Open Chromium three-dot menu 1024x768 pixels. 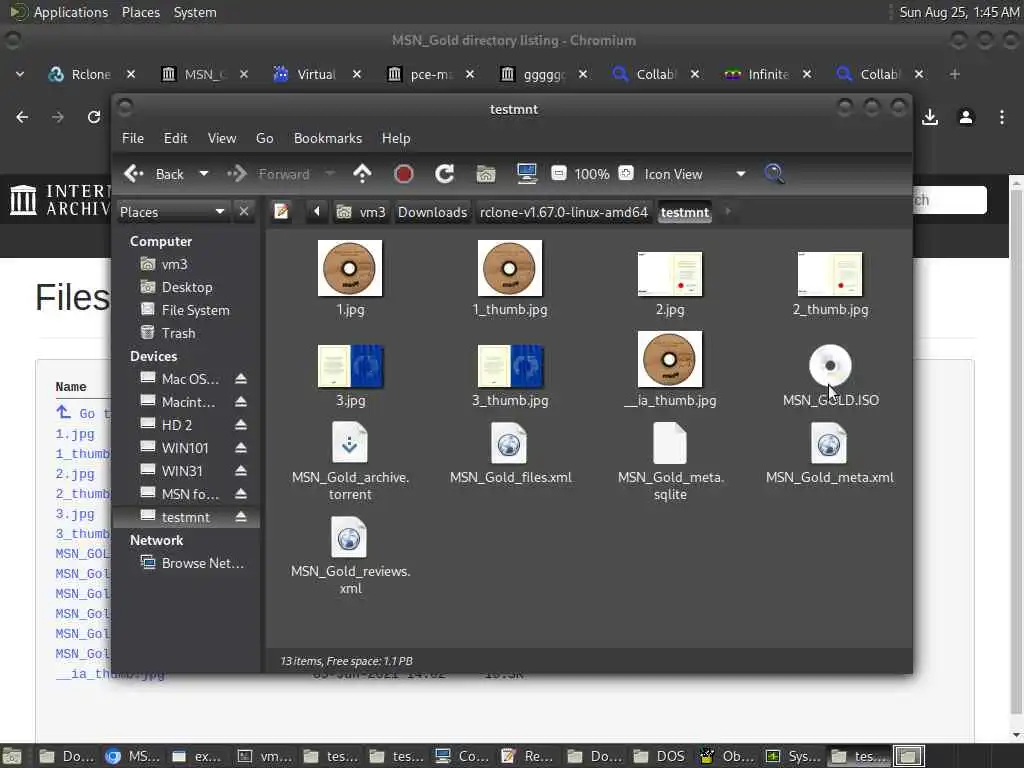coord(1002,118)
